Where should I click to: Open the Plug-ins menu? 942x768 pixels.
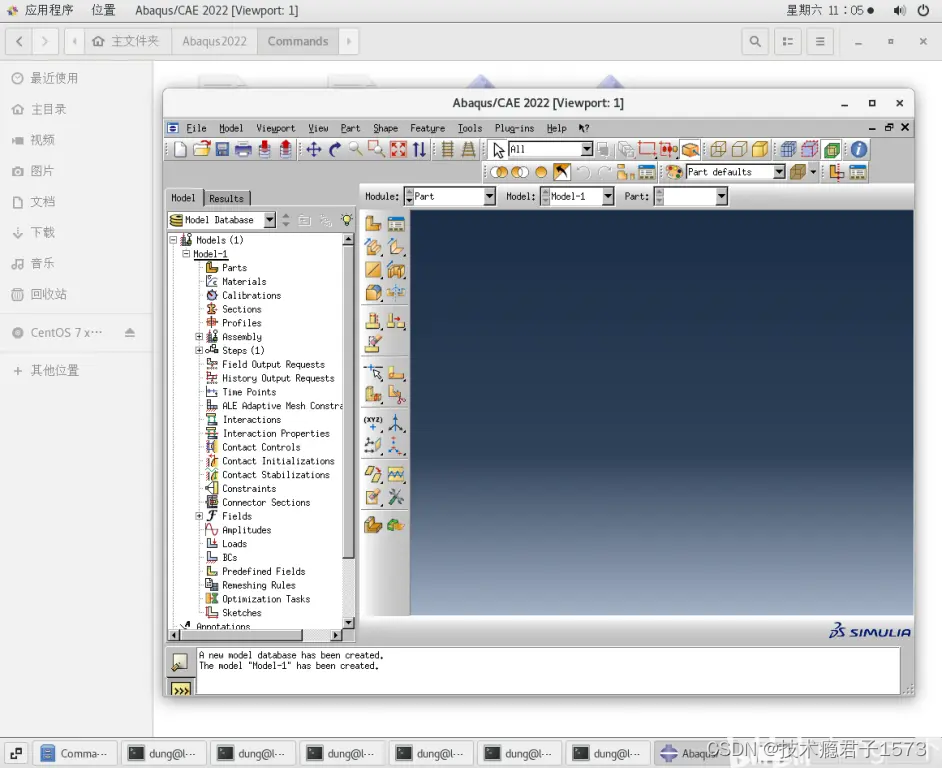tap(514, 128)
